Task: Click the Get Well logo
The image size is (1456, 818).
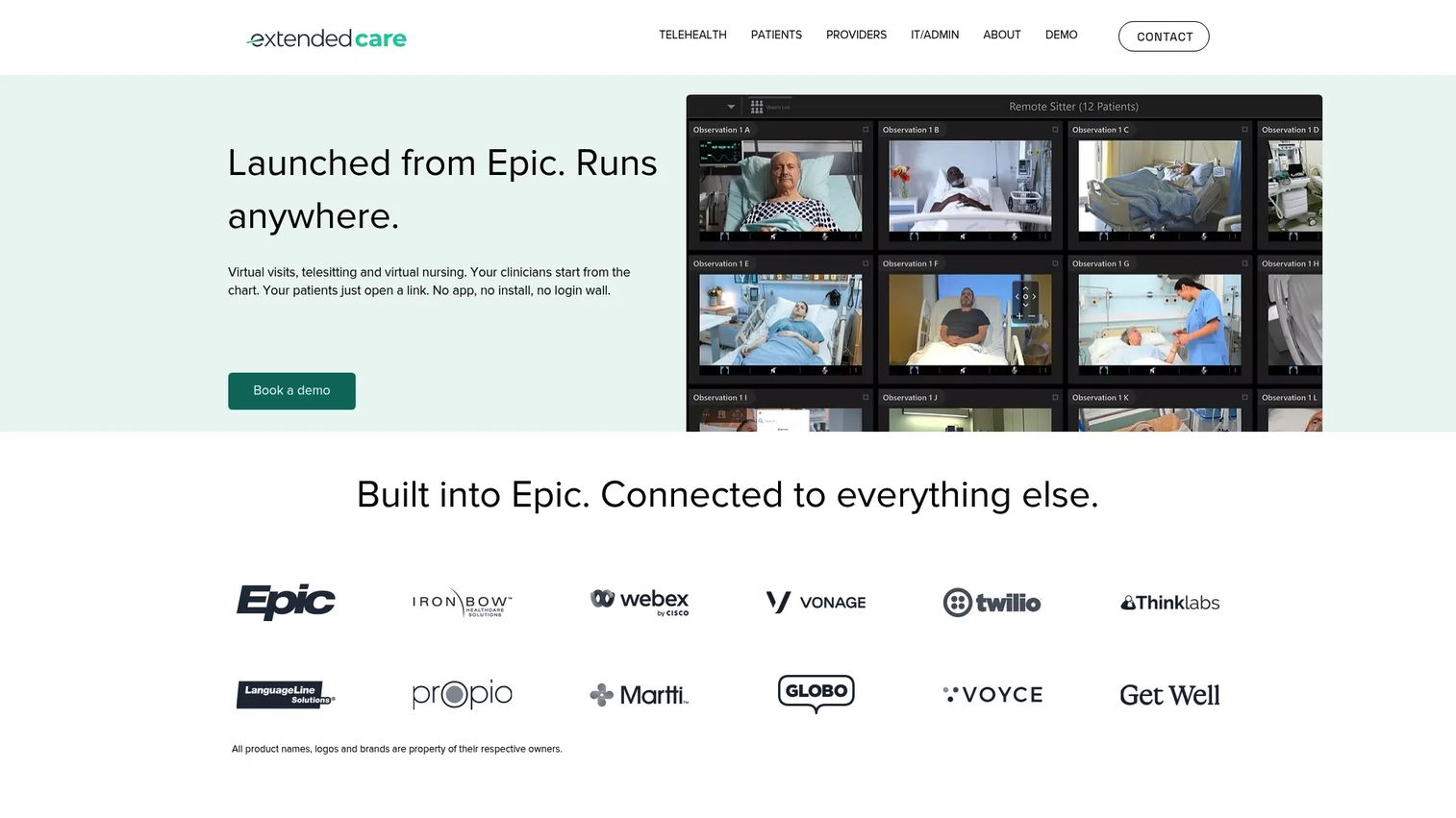Action: tap(1169, 695)
